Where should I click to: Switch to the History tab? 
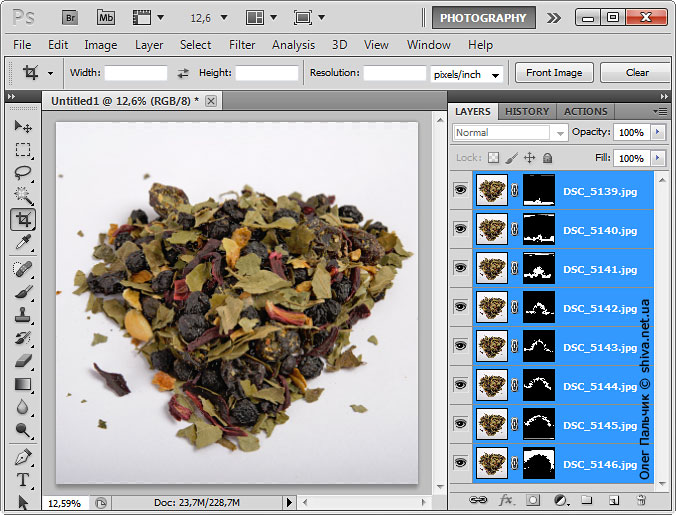(526, 111)
